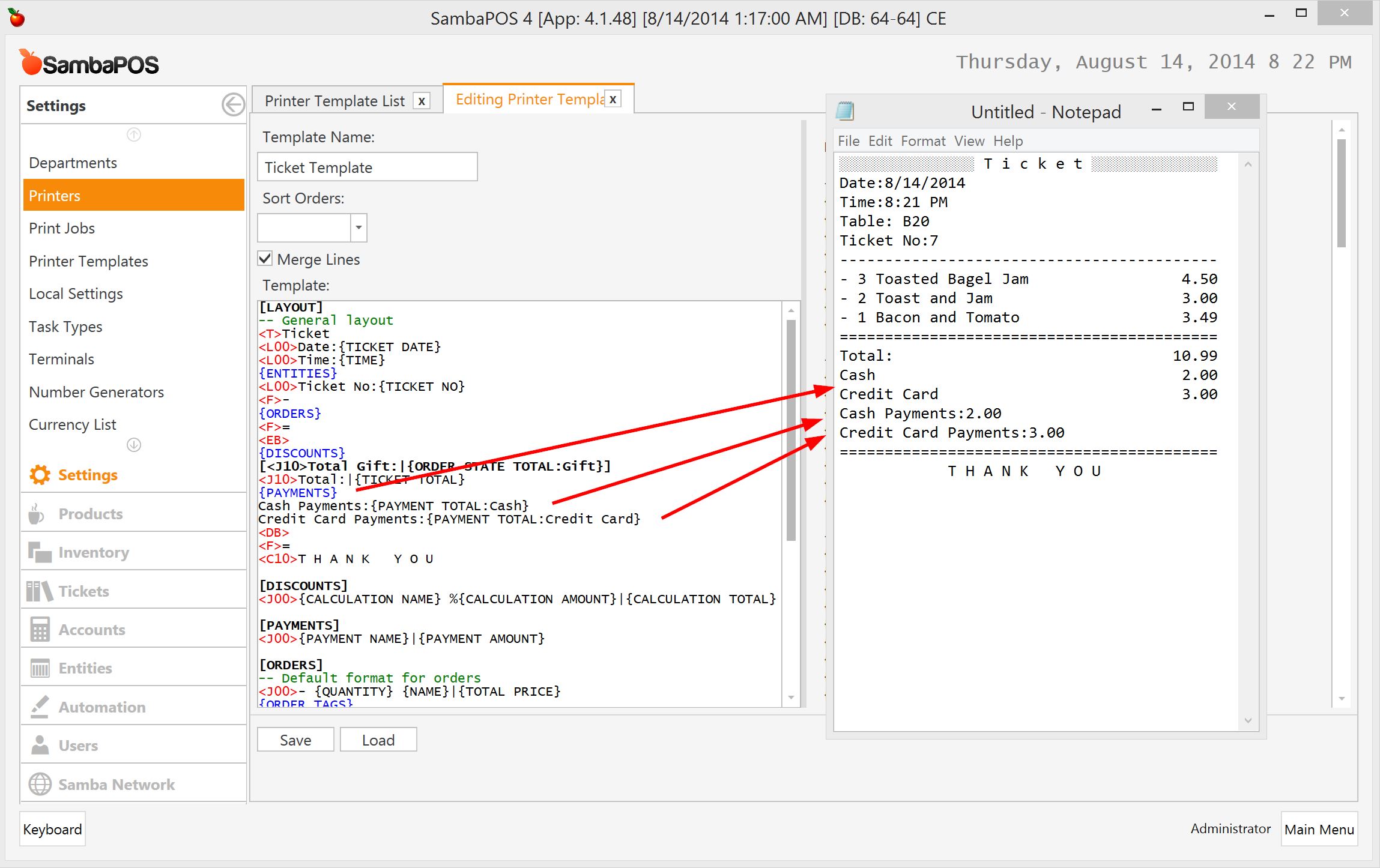This screenshot has height=868, width=1380.
Task: Toggle the Merge Lines checkbox
Action: 265,259
